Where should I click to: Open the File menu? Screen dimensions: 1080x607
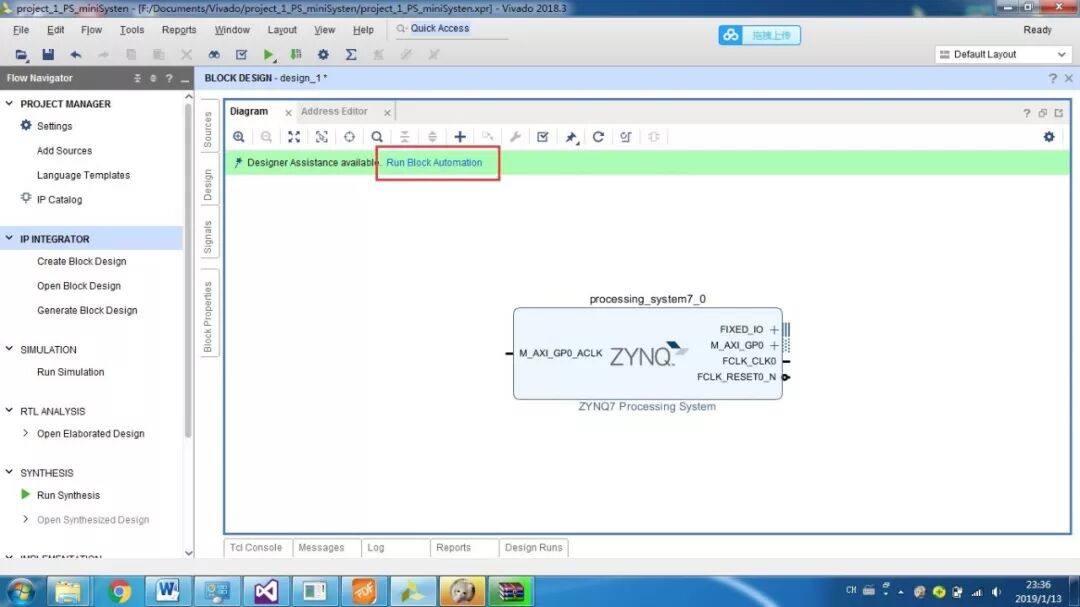click(21, 30)
